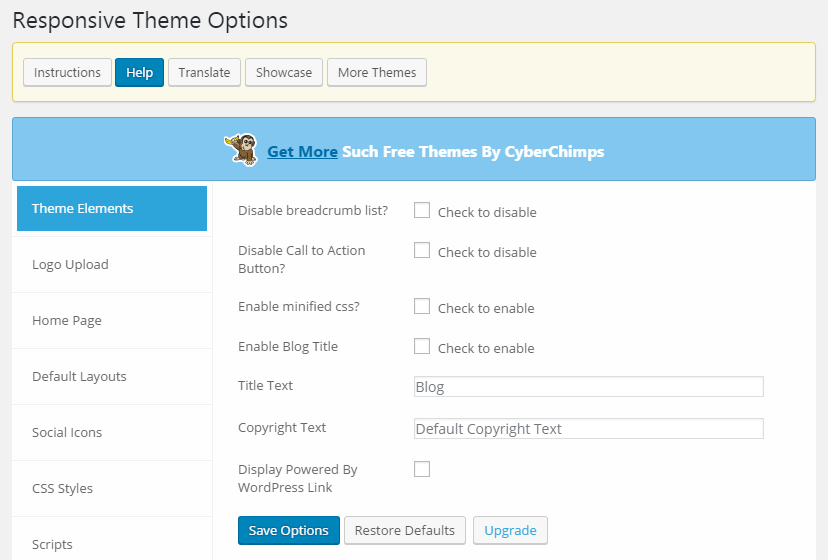Check Display Powered By WordPress Link box
This screenshot has width=828, height=560.
click(422, 469)
